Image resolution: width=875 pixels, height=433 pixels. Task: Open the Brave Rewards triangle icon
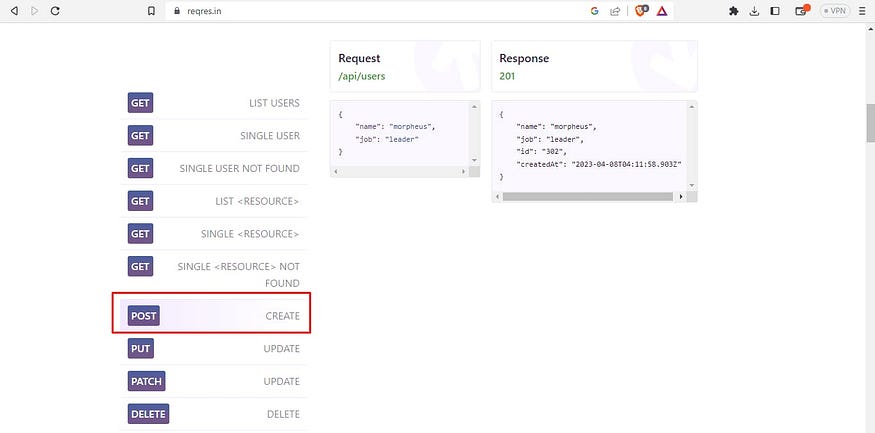662,11
